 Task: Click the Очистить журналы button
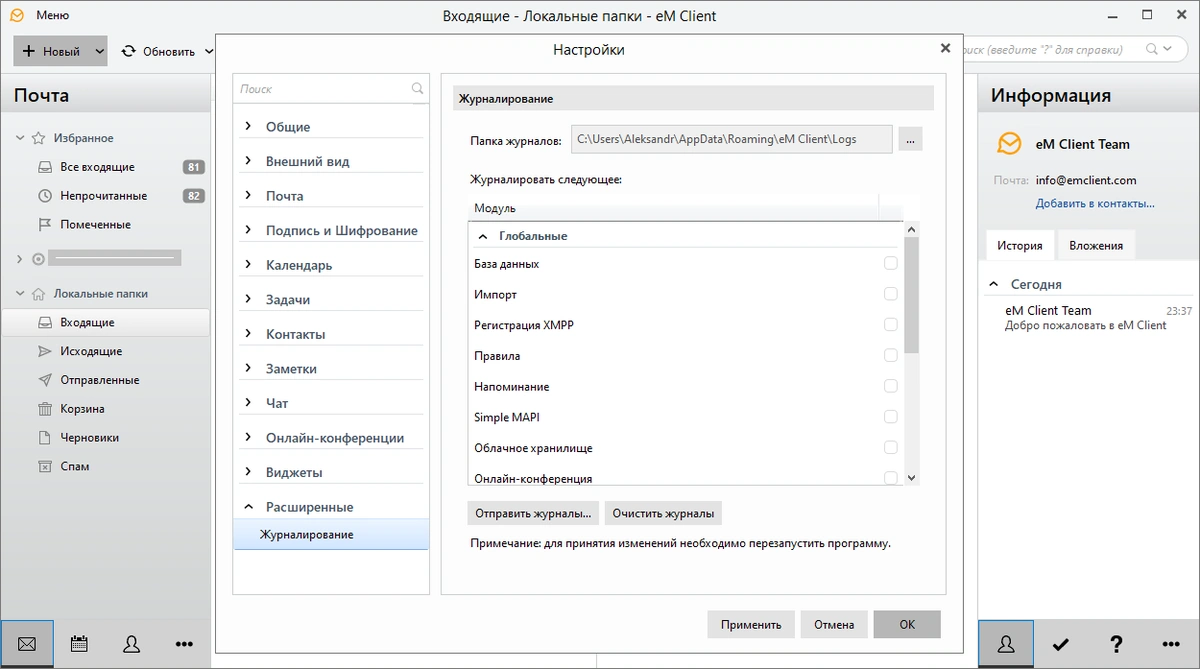point(663,513)
